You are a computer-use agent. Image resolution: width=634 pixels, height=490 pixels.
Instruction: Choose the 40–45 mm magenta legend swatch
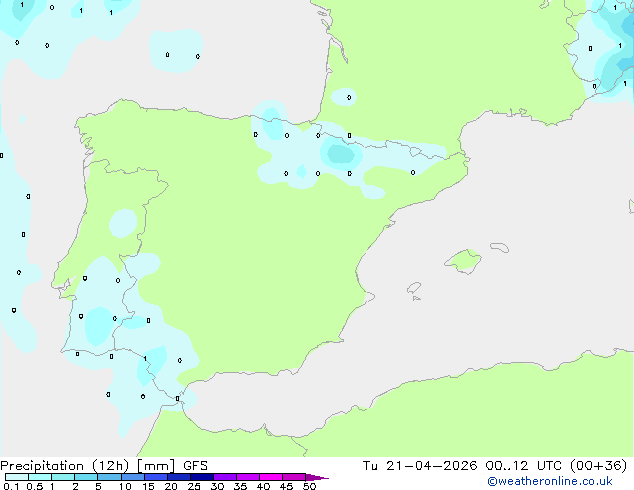click(x=271, y=477)
